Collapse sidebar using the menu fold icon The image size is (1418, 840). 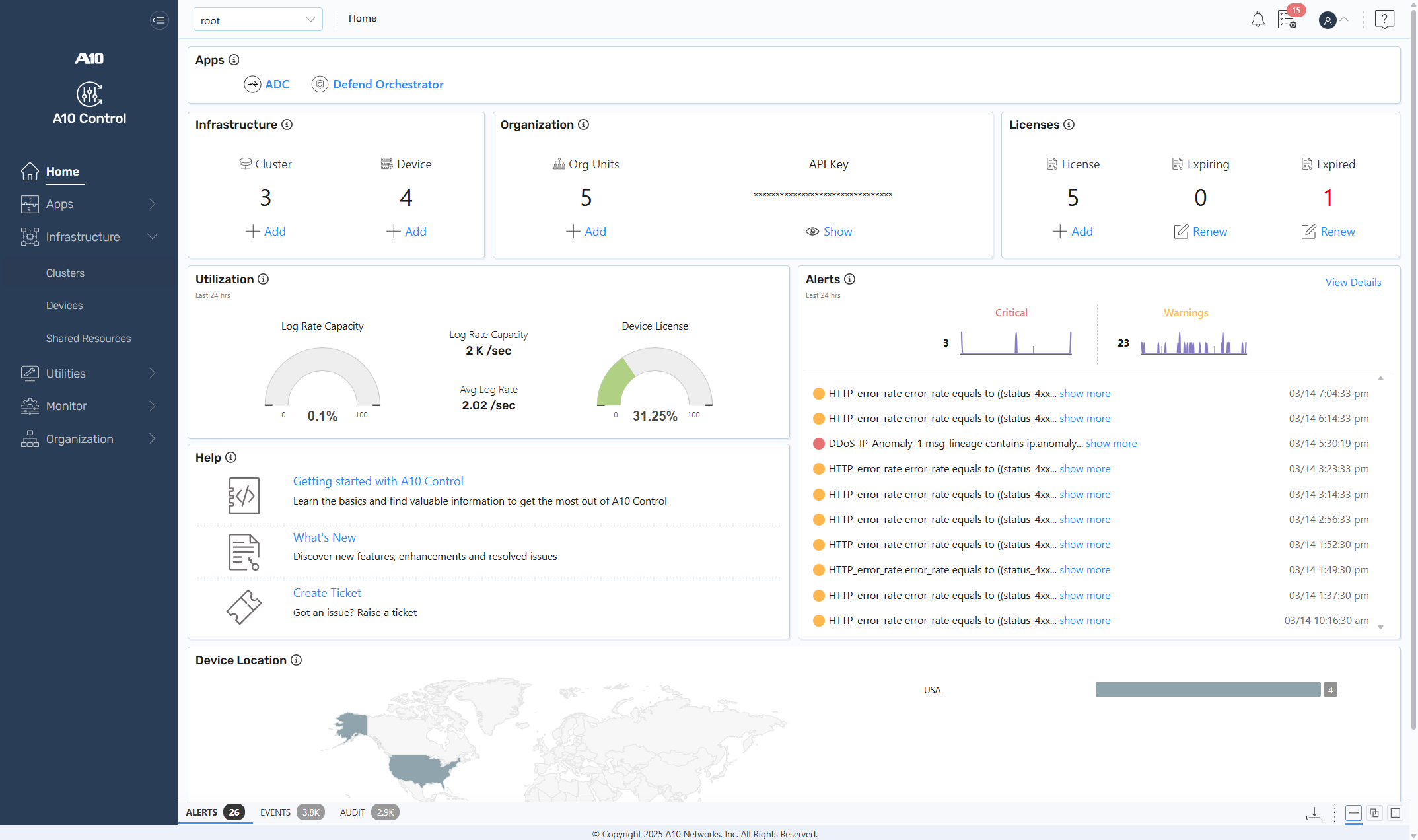[x=159, y=20]
